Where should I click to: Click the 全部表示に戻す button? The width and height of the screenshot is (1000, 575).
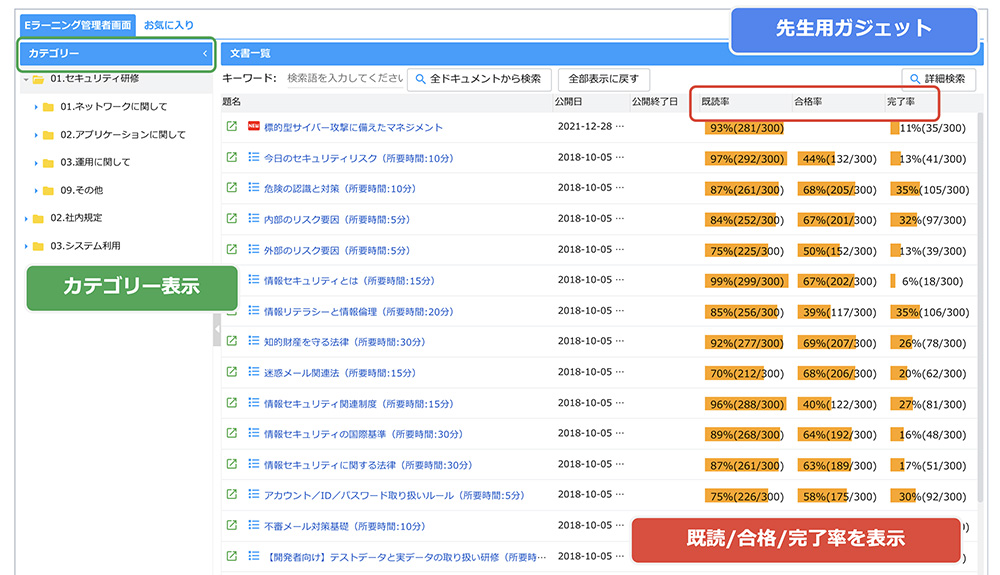point(604,79)
